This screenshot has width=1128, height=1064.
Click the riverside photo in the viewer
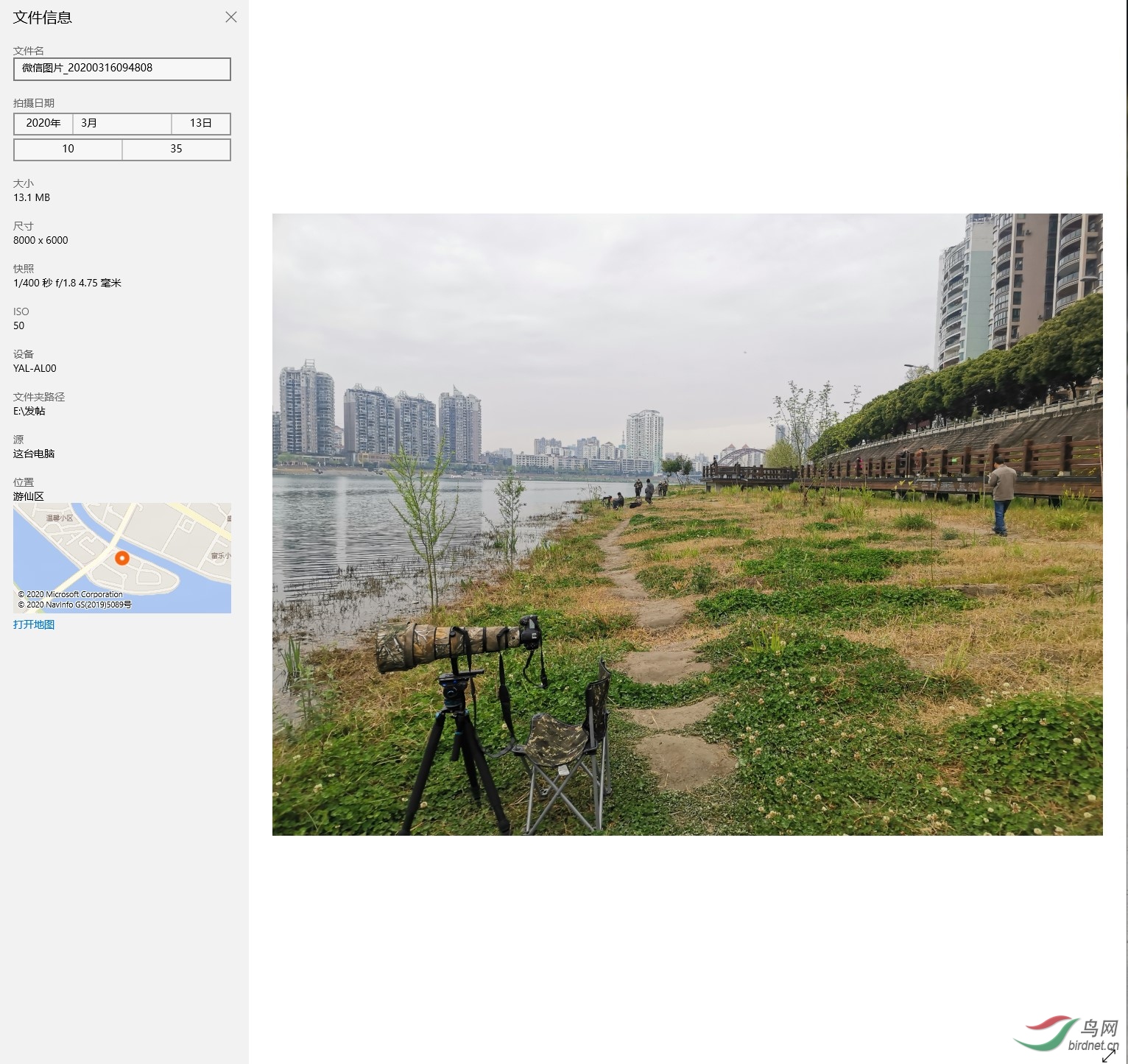687,524
